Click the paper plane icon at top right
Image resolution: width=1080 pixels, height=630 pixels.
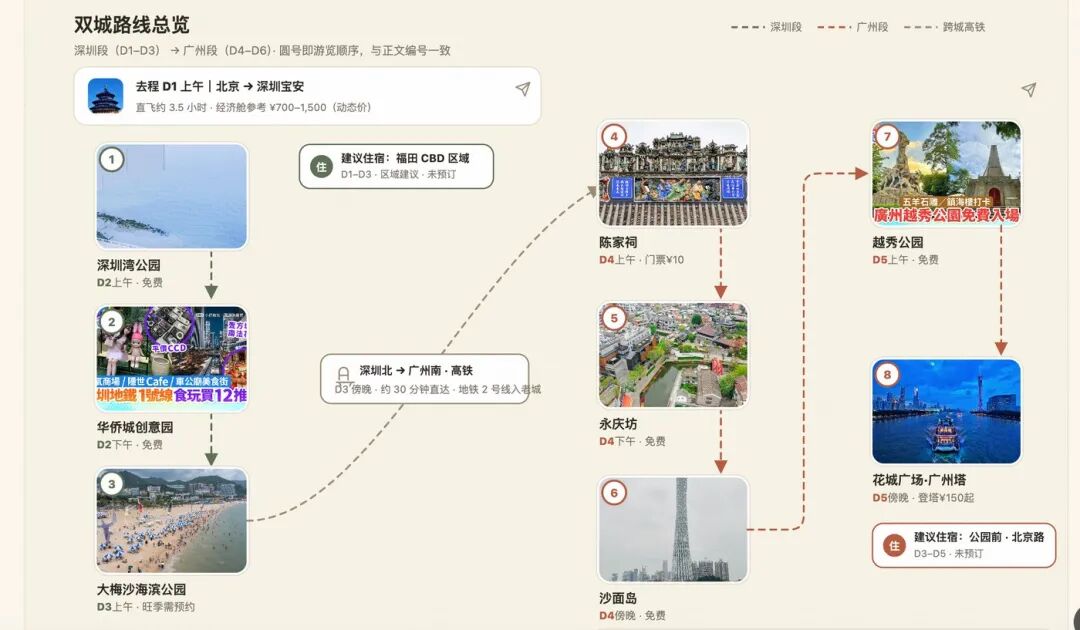coord(1028,90)
